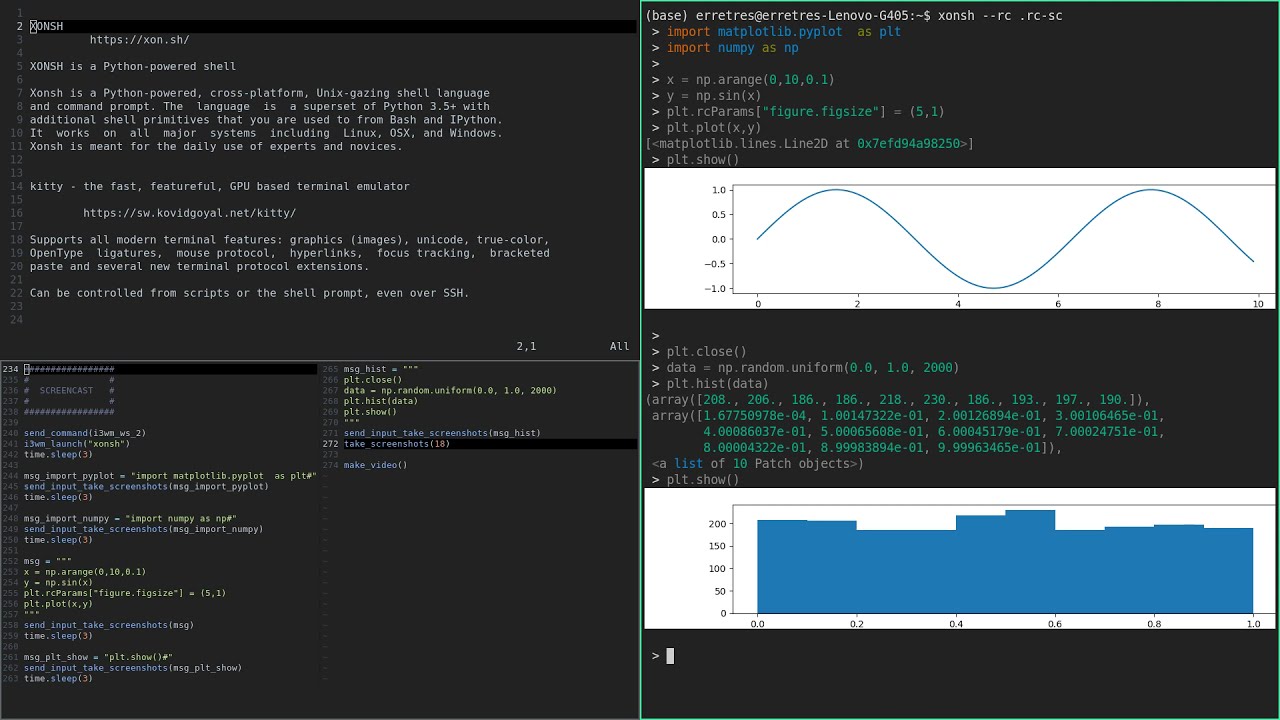The image size is (1280, 720).
Task: Click the line 'Can be controlled from scripts'
Action: tap(249, 293)
